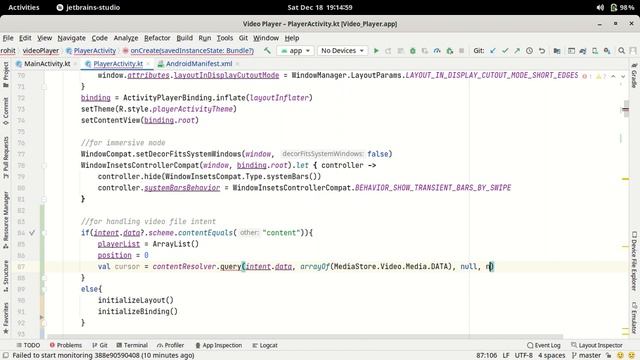Change the UTF-8 file encoding
Screen dimensions: 640x360
coord(523,356)
